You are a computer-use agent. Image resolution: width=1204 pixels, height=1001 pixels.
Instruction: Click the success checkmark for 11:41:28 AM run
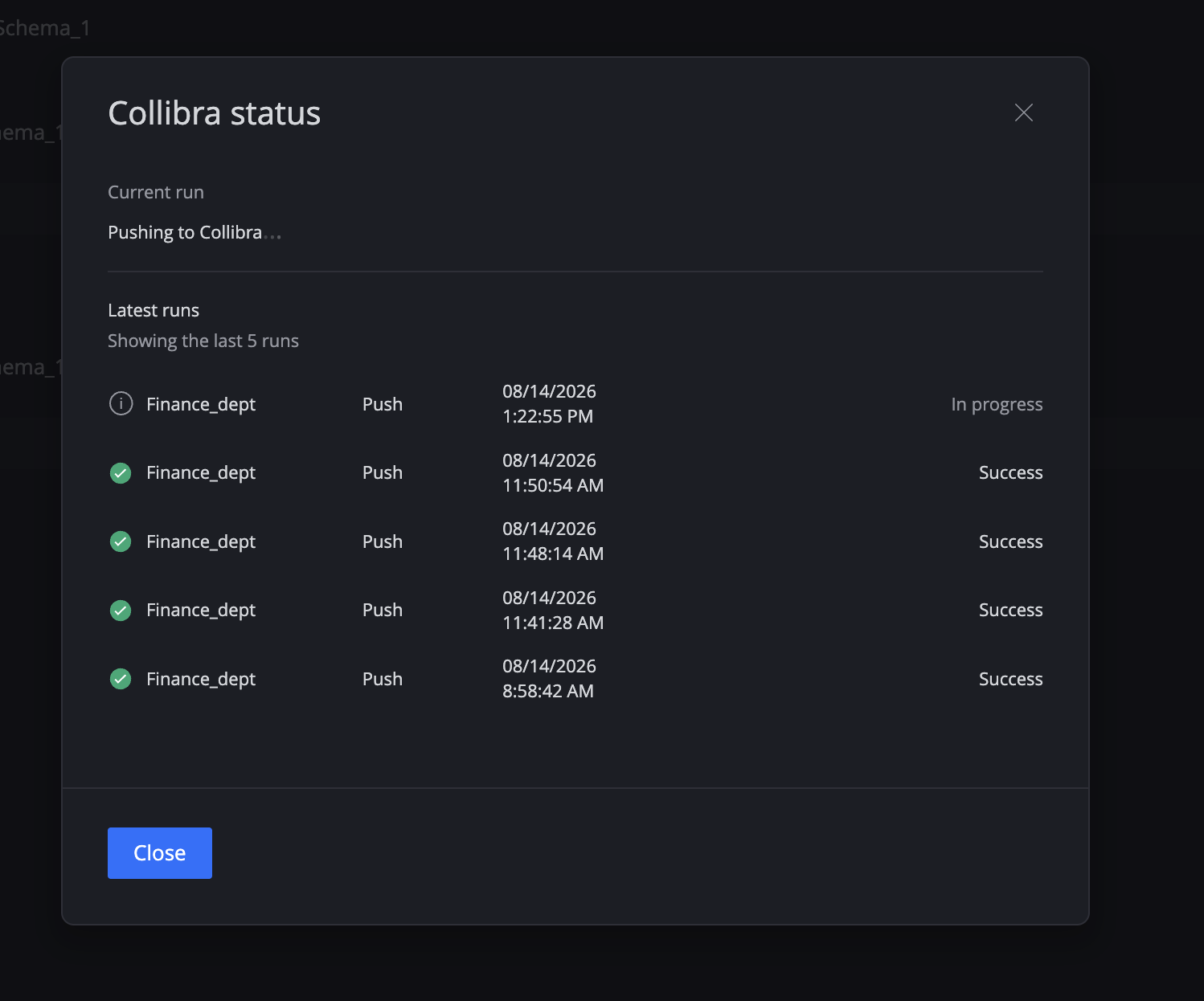coord(121,611)
